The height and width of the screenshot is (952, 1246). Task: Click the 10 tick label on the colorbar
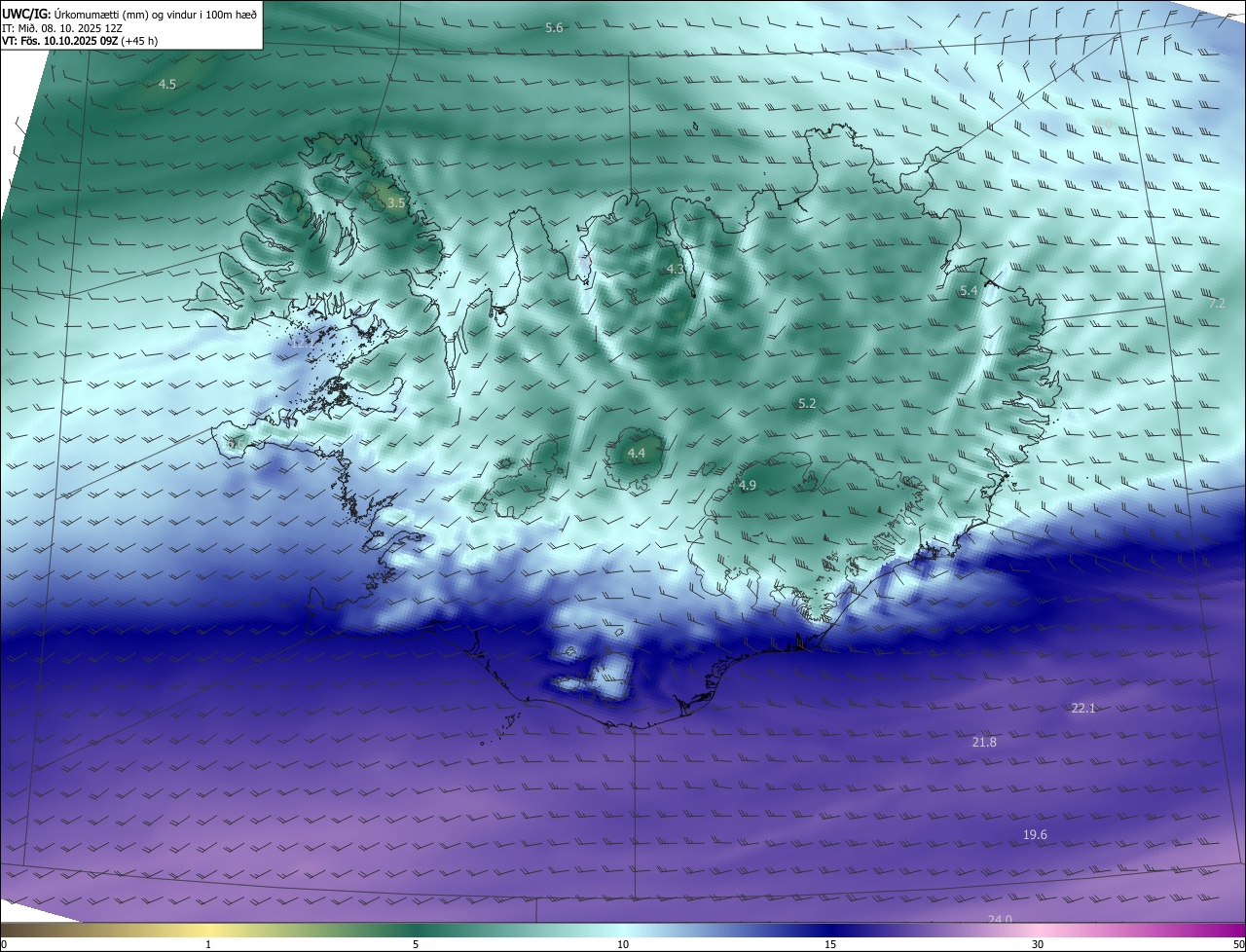(x=623, y=944)
